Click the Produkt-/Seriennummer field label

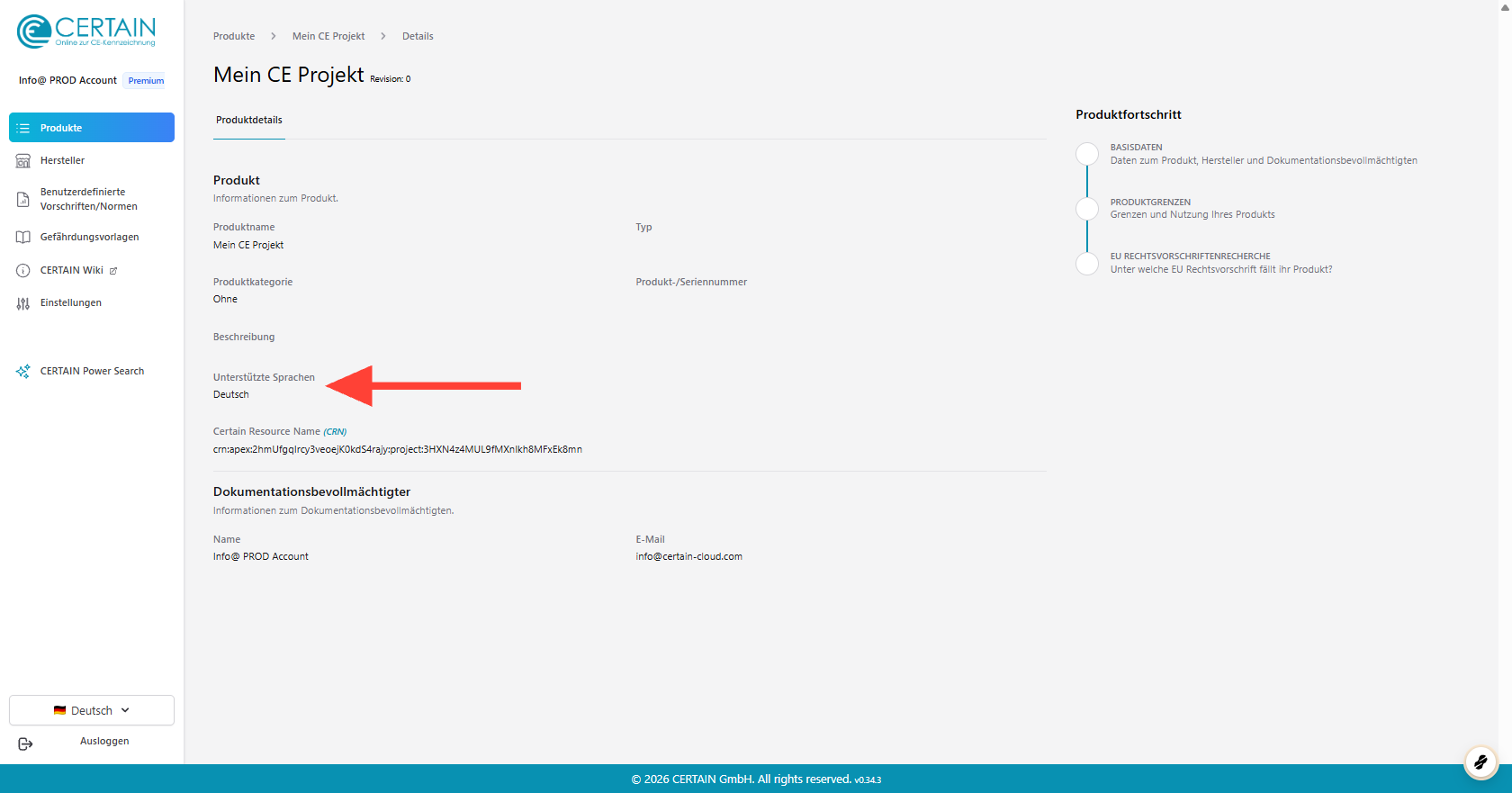tap(691, 283)
